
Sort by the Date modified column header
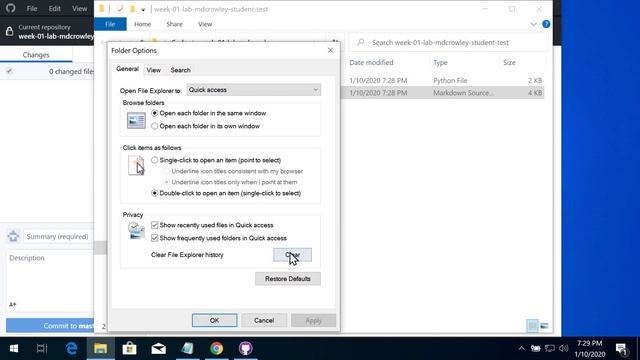(x=371, y=62)
